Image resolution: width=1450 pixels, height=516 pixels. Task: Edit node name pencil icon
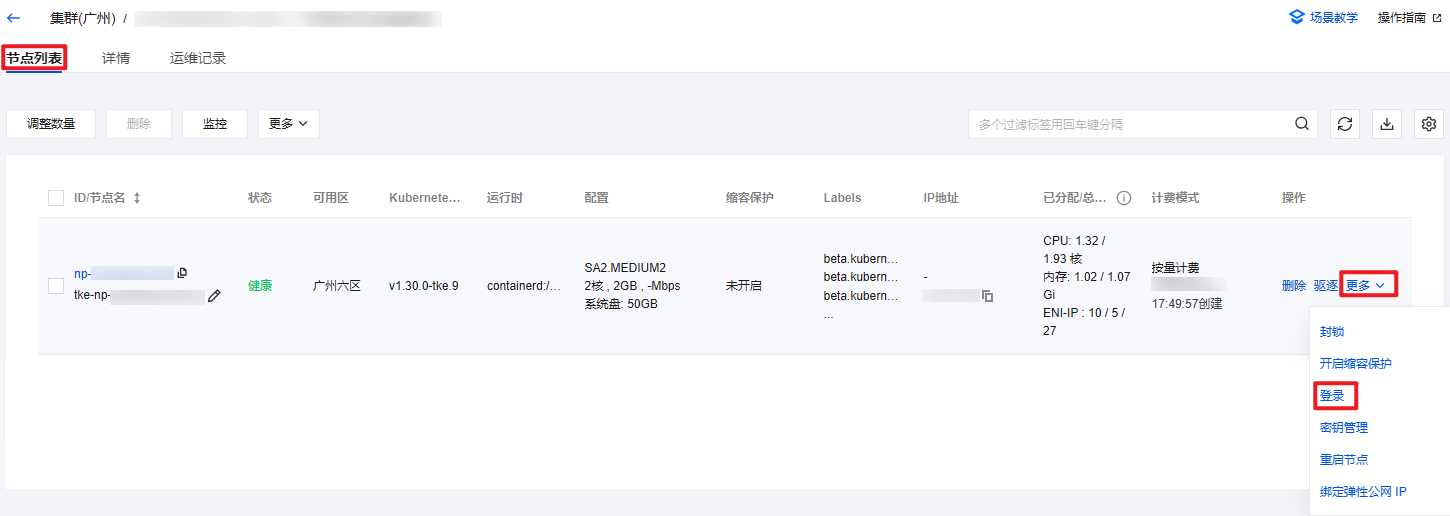pos(214,296)
